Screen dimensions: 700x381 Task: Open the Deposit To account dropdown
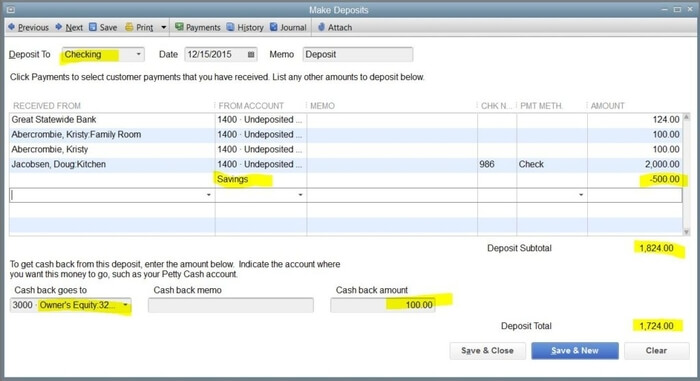point(138,54)
